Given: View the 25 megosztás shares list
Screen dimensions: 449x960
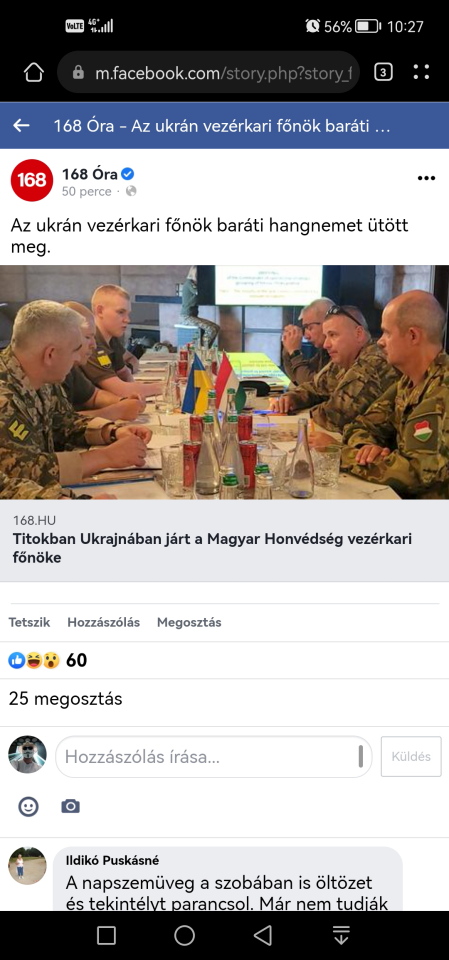Looking at the screenshot, I should click(66, 699).
